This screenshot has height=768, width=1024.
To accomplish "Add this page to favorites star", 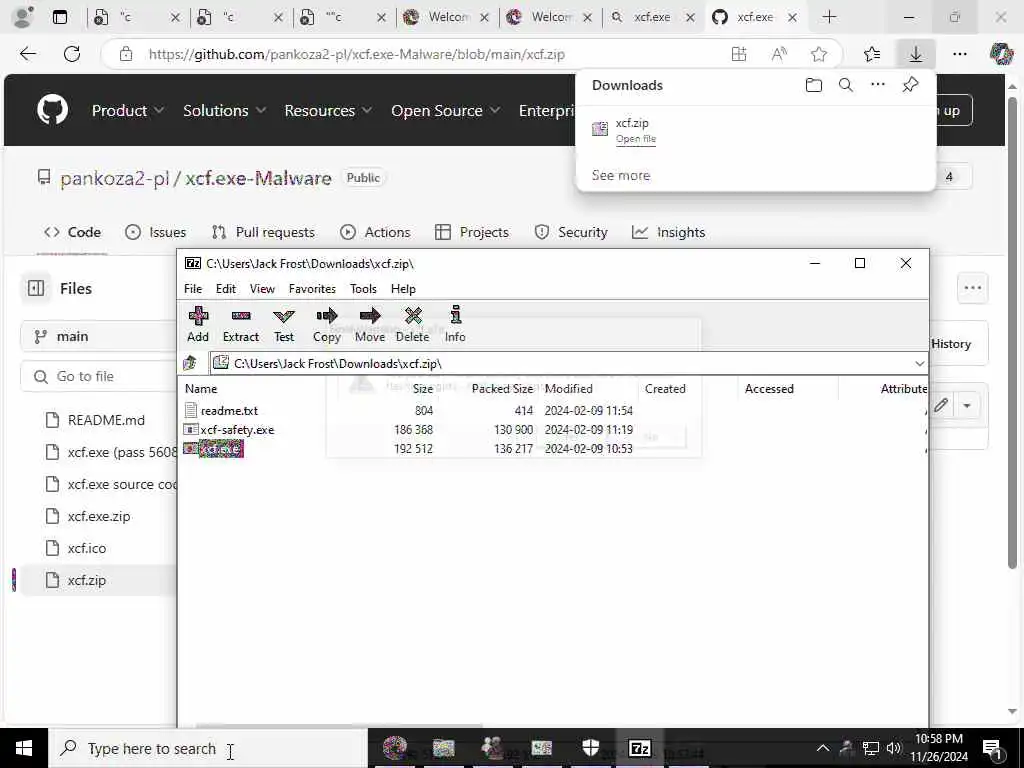I will [x=819, y=54].
